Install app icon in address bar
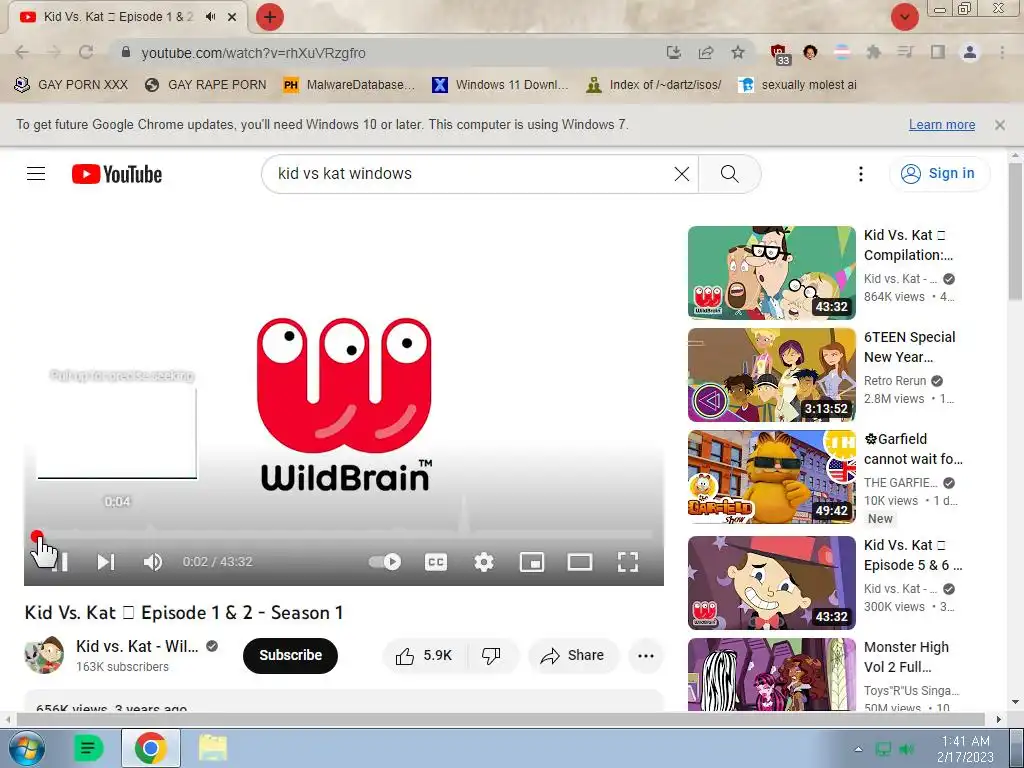The height and width of the screenshot is (768, 1024). [x=674, y=52]
